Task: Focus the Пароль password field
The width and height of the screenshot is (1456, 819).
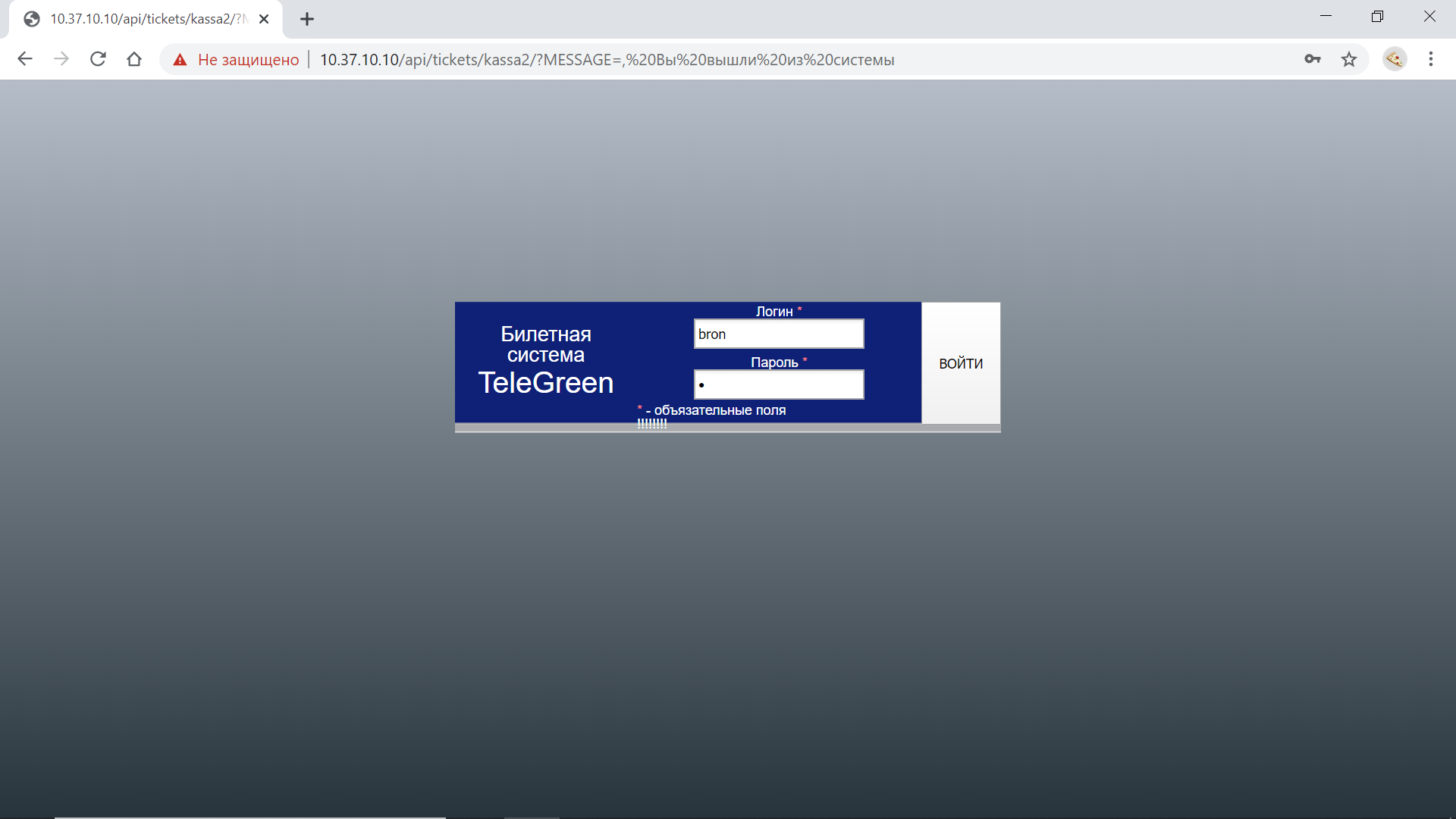Action: [x=779, y=385]
